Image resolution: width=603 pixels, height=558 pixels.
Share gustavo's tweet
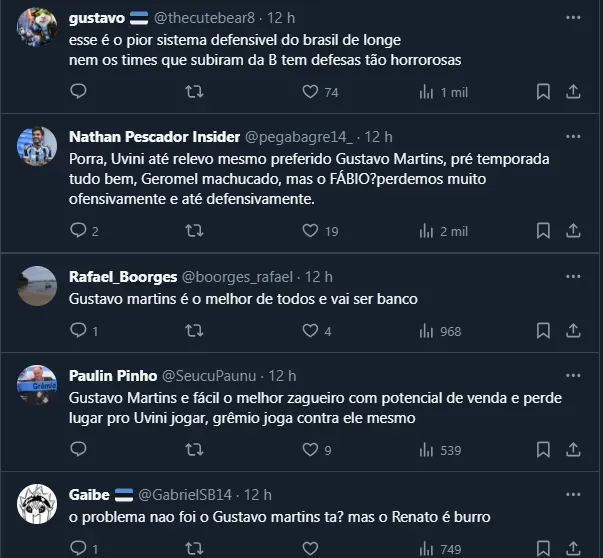pyautogui.click(x=573, y=92)
